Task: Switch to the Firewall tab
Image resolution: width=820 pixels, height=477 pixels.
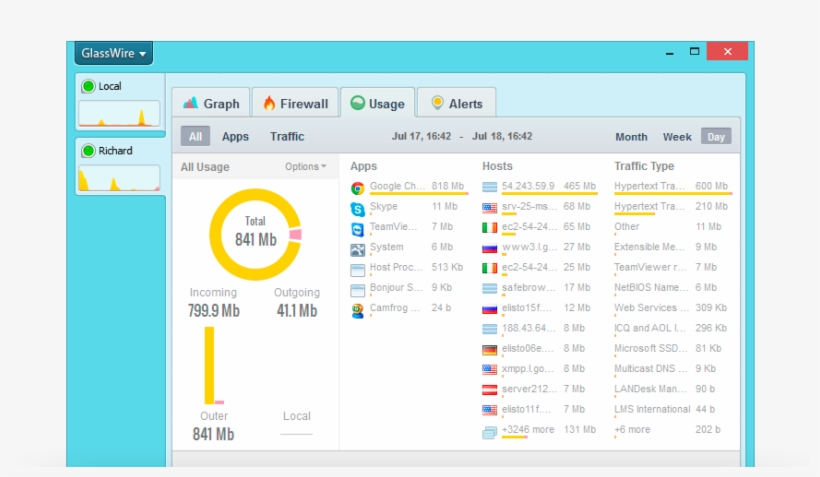Action: [295, 104]
